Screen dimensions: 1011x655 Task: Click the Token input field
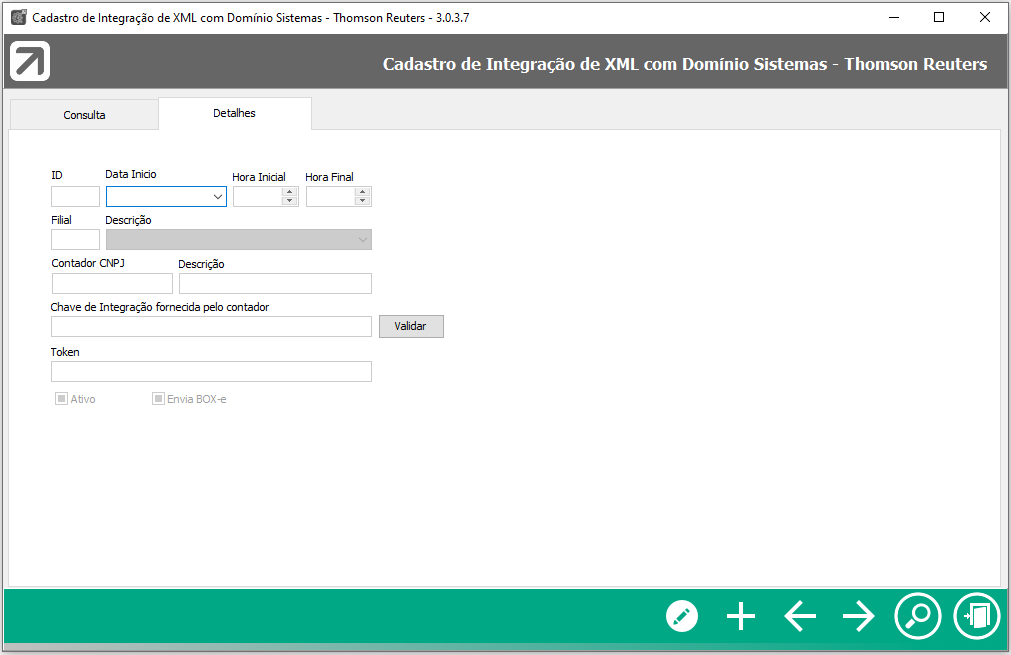[x=211, y=372]
